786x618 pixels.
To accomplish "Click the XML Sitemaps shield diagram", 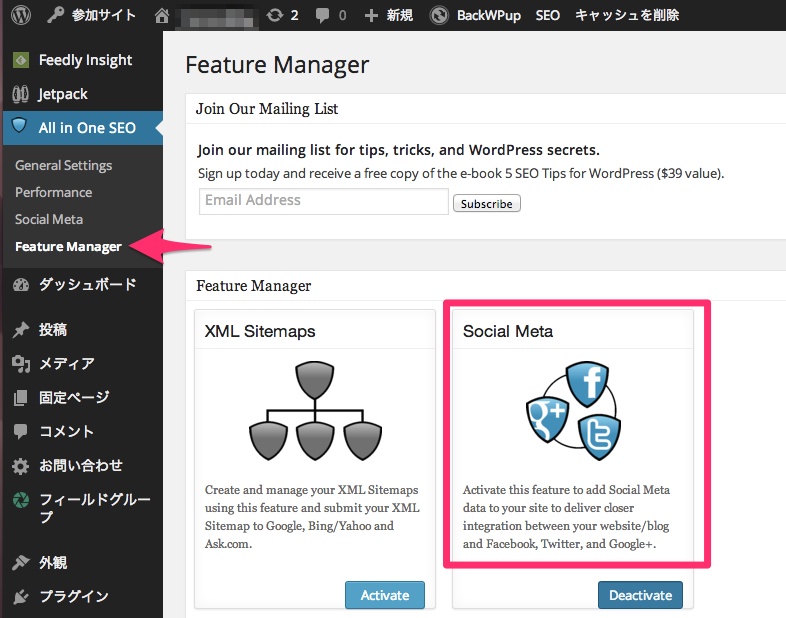I will coord(315,411).
